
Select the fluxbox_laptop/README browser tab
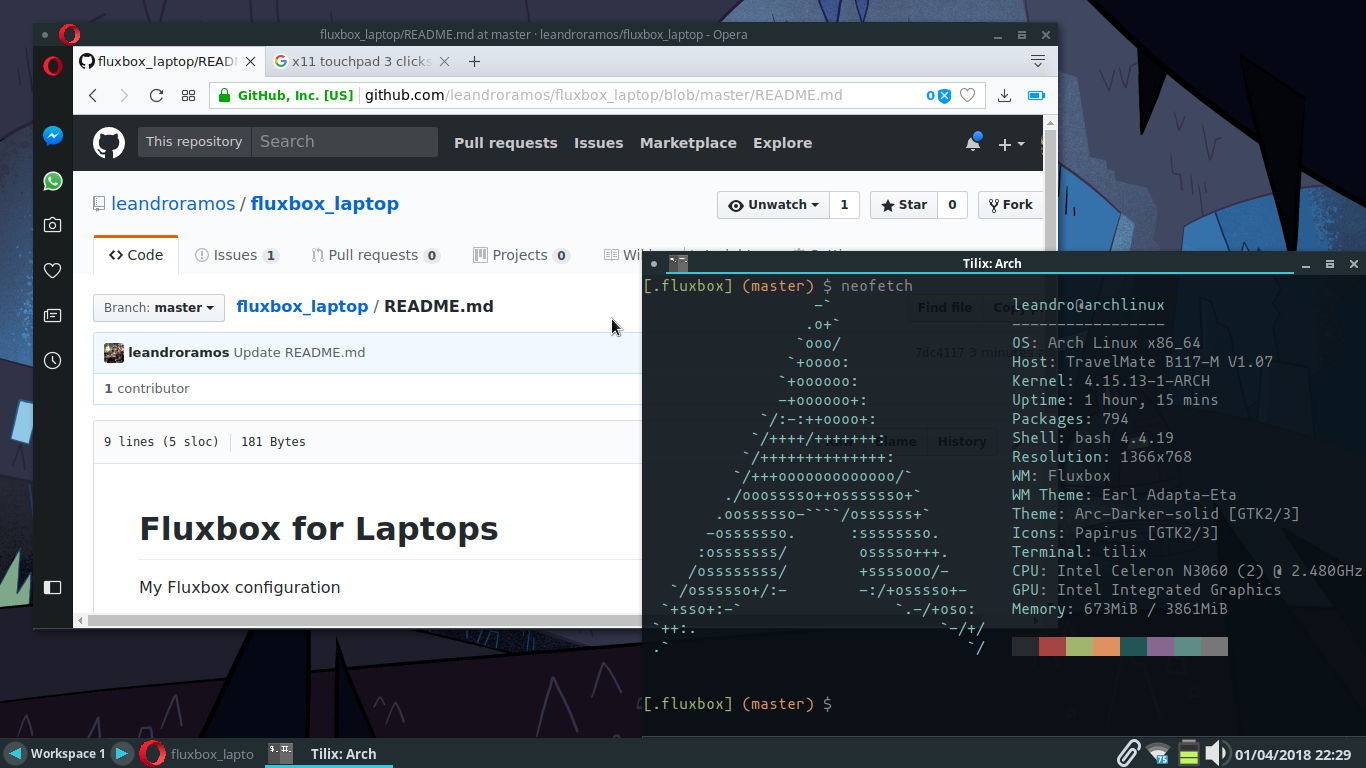(x=168, y=61)
